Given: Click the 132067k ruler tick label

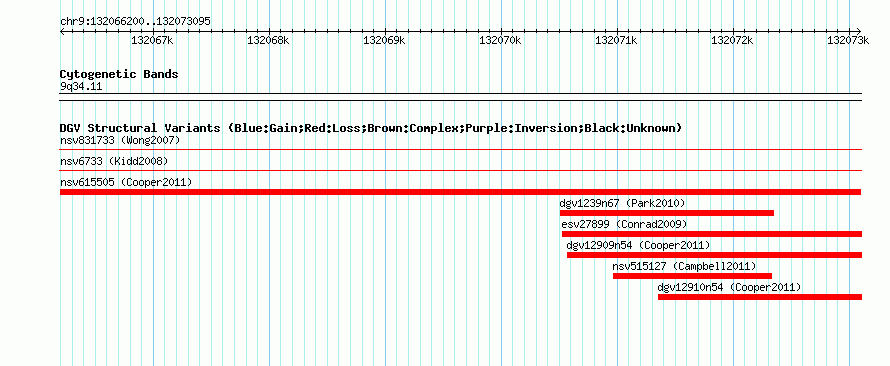Looking at the screenshot, I should point(152,40).
